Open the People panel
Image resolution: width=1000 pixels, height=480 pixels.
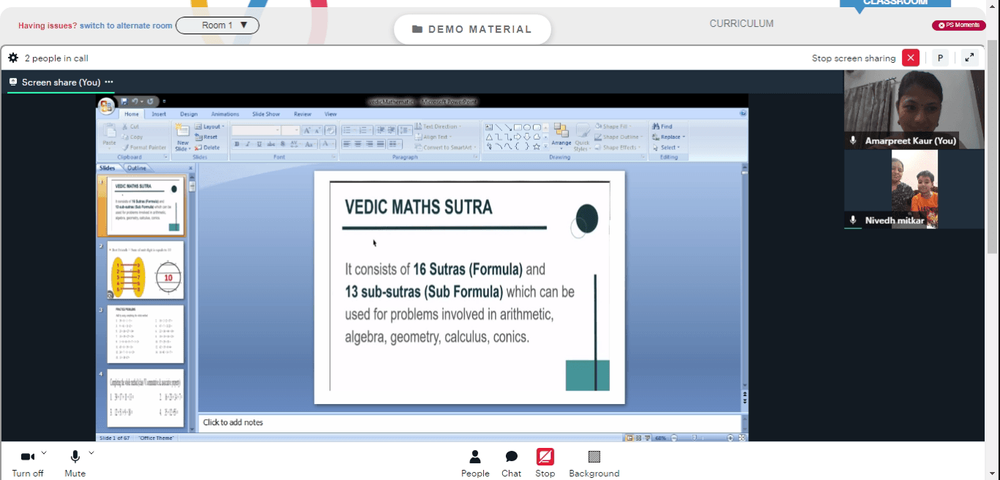[475, 463]
